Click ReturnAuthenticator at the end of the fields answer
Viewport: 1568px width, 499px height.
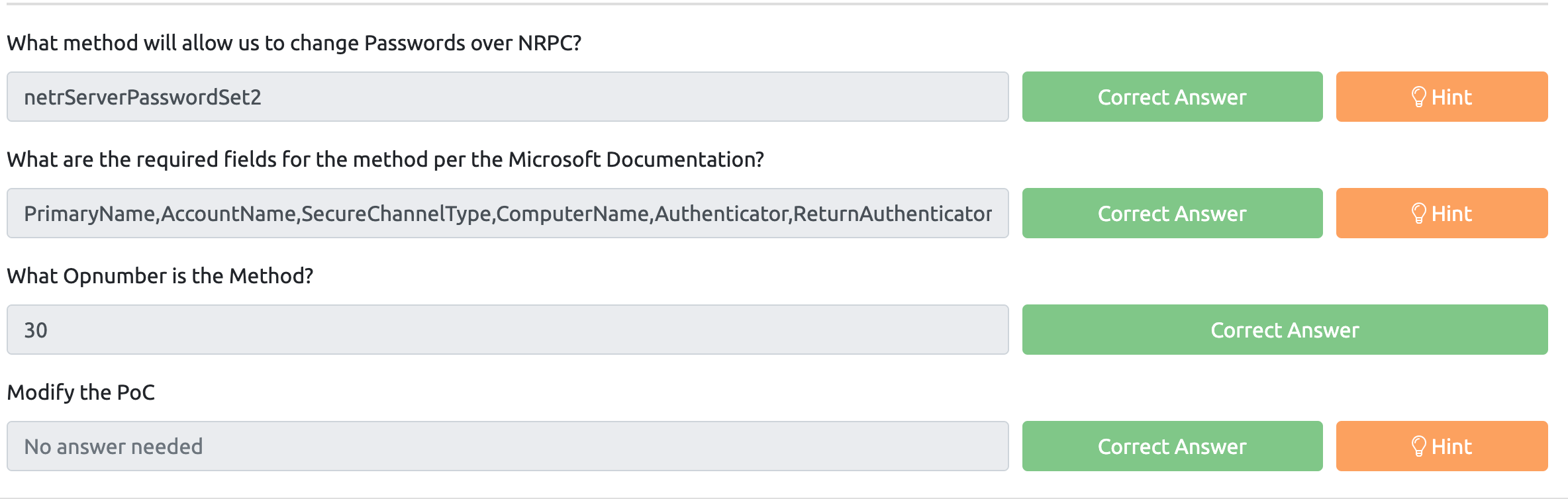point(892,214)
